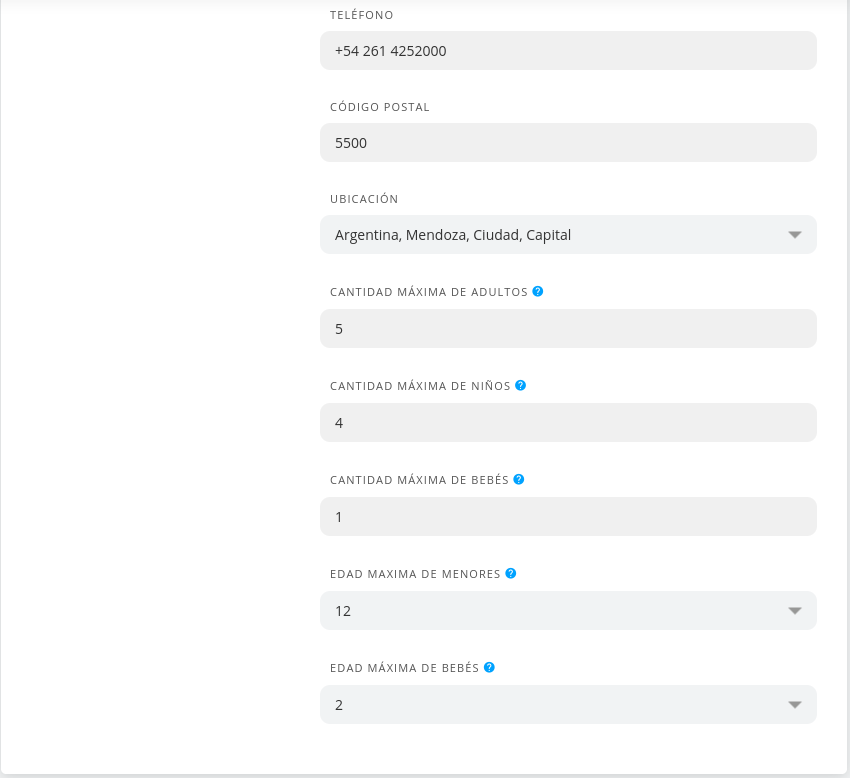Click the question mark beside Cantidad Máxima de Niños
Viewport: 850px width, 778px height.
pos(520,385)
